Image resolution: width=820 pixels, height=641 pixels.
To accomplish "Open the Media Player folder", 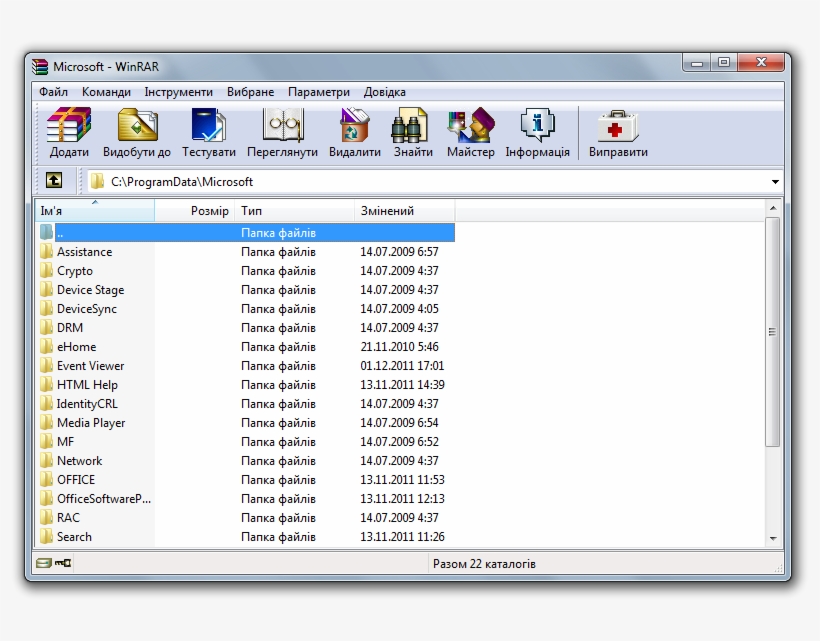I will click(x=92, y=422).
